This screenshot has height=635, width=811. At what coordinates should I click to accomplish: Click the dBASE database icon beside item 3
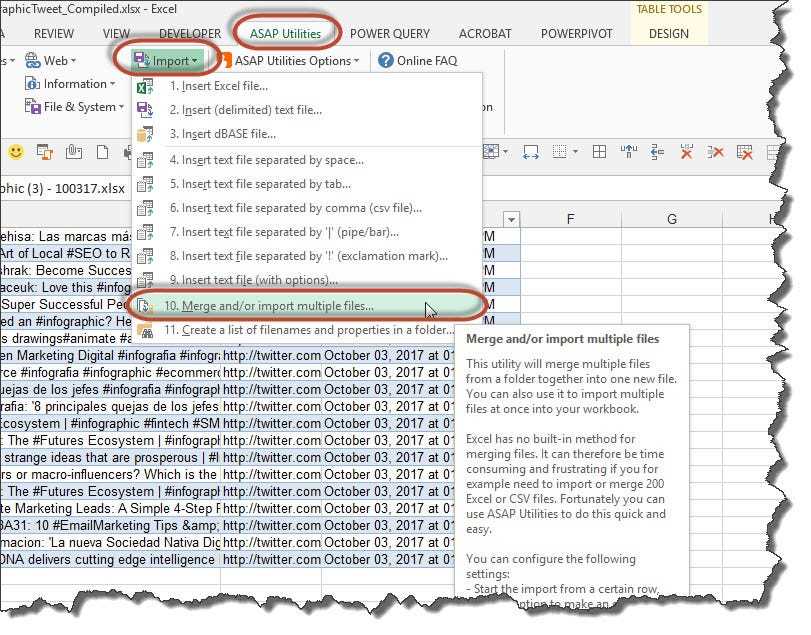[x=145, y=134]
